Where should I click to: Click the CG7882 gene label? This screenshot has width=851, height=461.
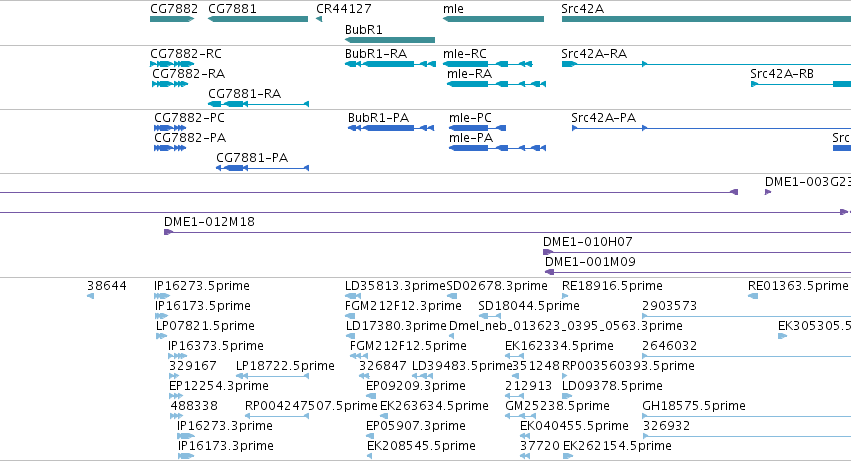[174, 9]
